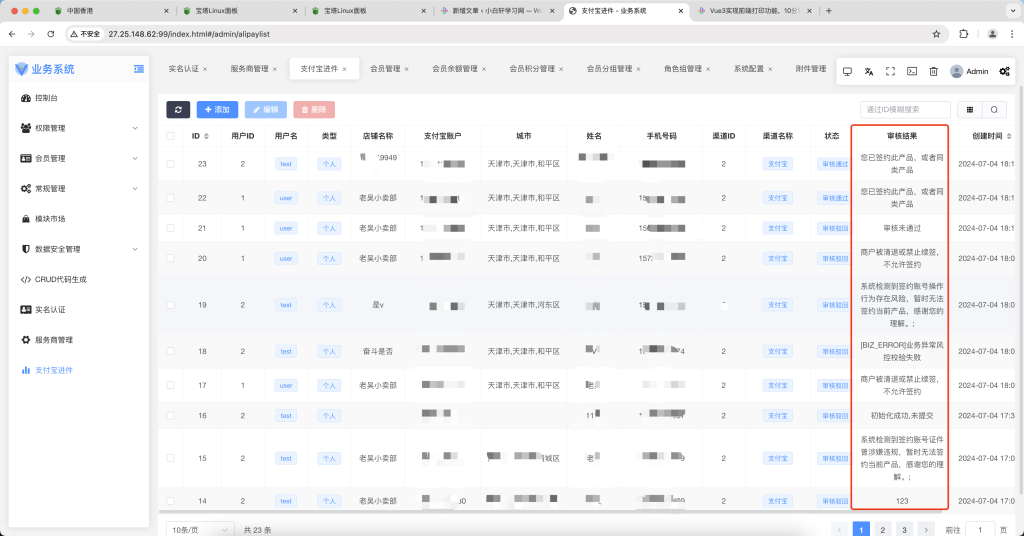
Task: Open 实名认证 in the sidebar
Action: coord(78,309)
